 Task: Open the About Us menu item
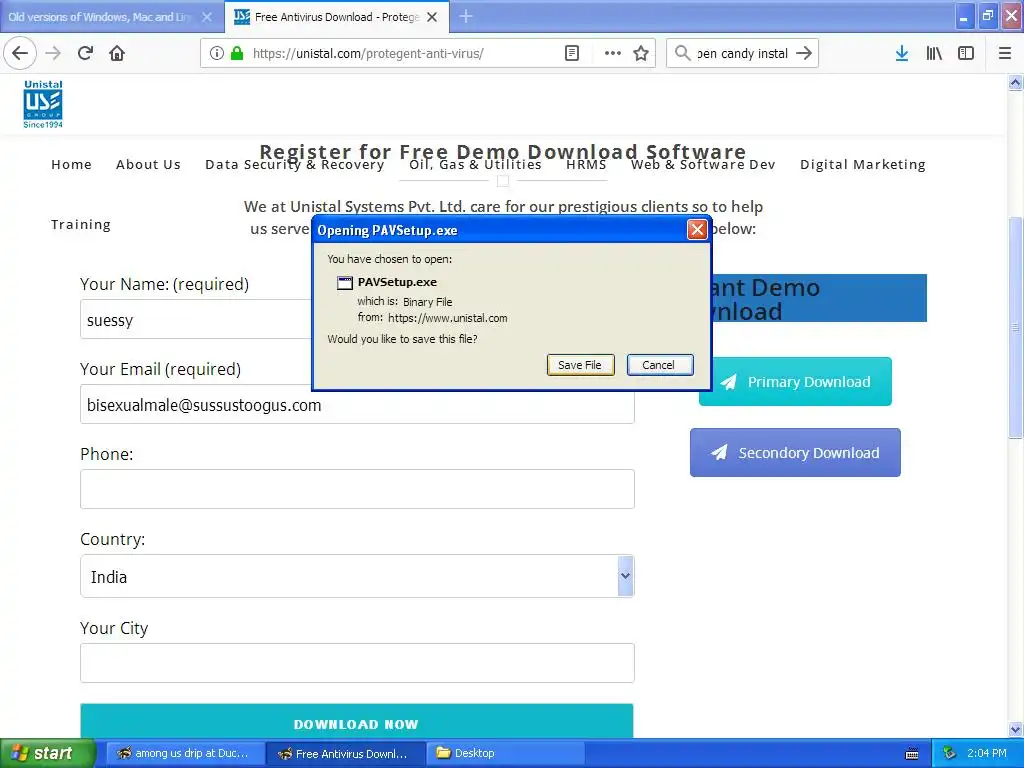148,165
